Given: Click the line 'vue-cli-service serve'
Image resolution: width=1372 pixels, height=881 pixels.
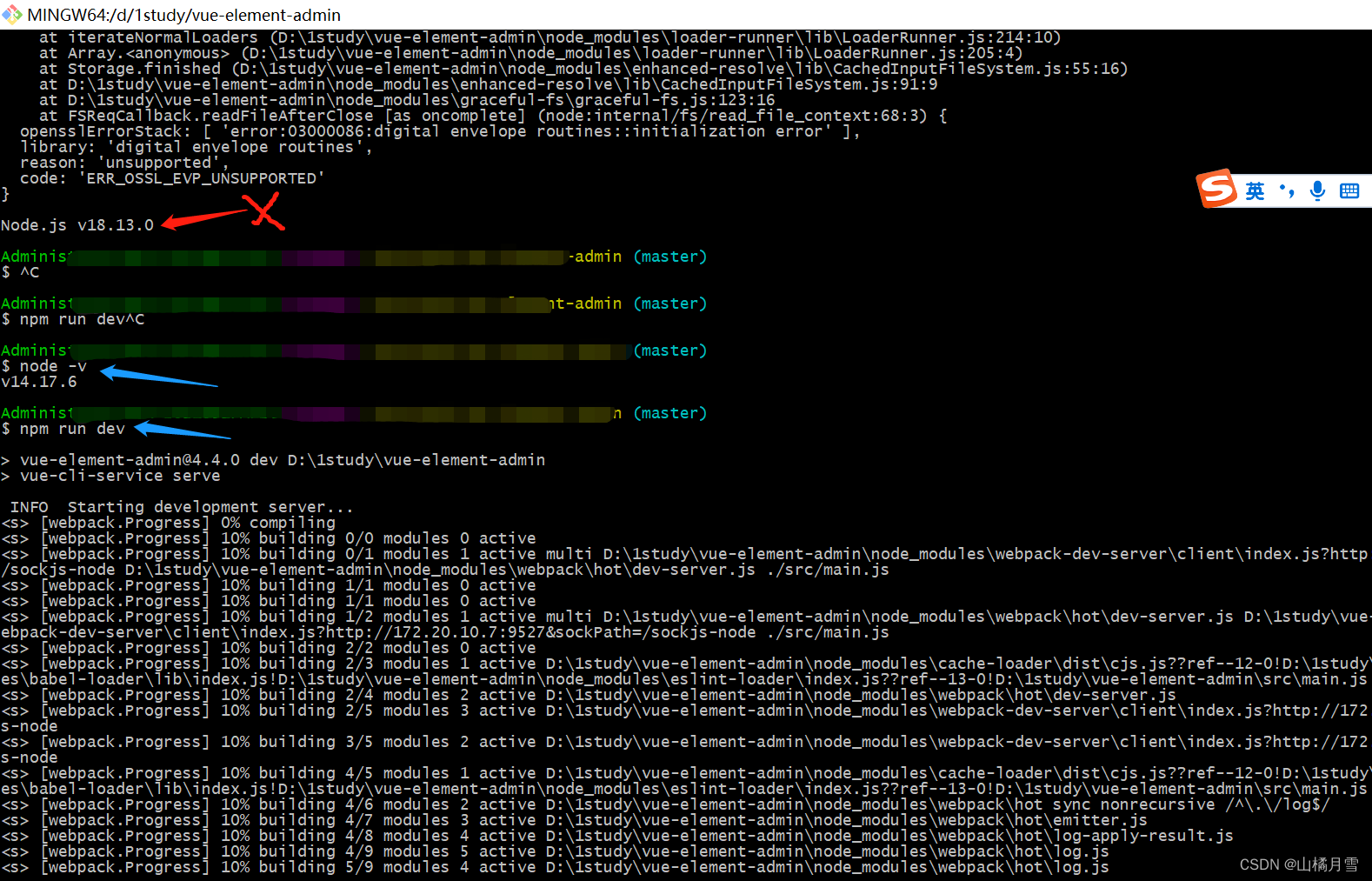Looking at the screenshot, I should click(110, 476).
